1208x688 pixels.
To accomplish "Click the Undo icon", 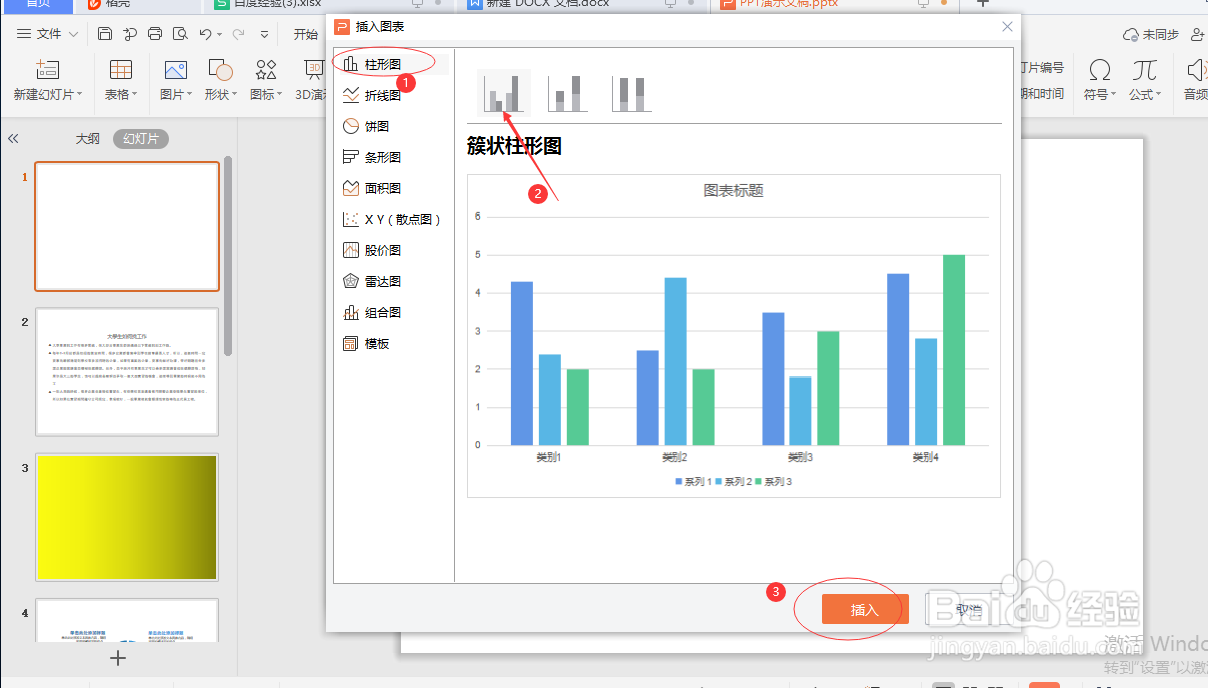I will coord(205,34).
